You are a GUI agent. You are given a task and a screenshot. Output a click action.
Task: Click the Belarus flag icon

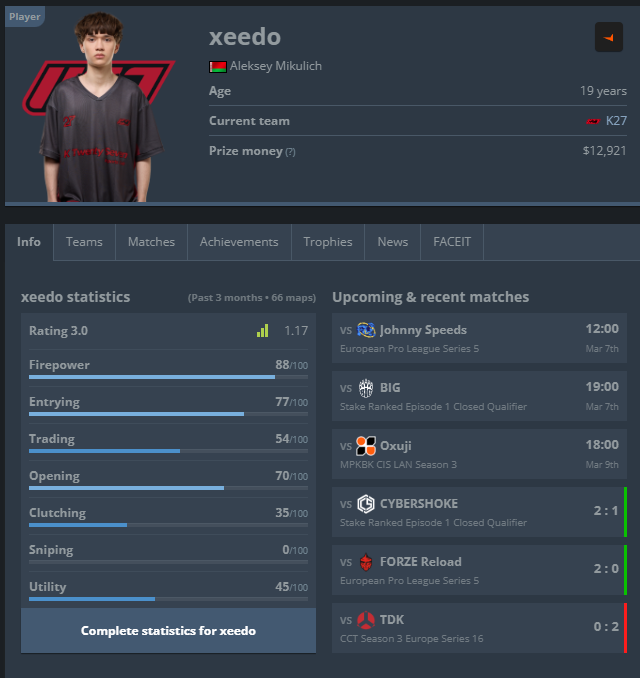[218, 67]
